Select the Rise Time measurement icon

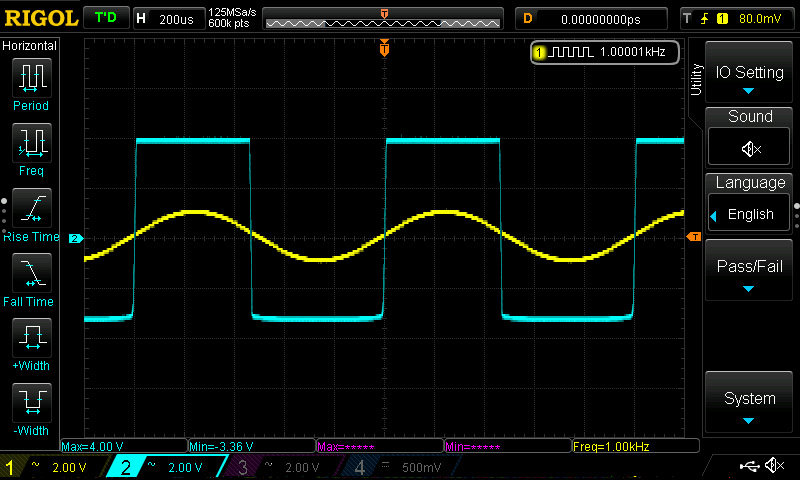pos(32,208)
